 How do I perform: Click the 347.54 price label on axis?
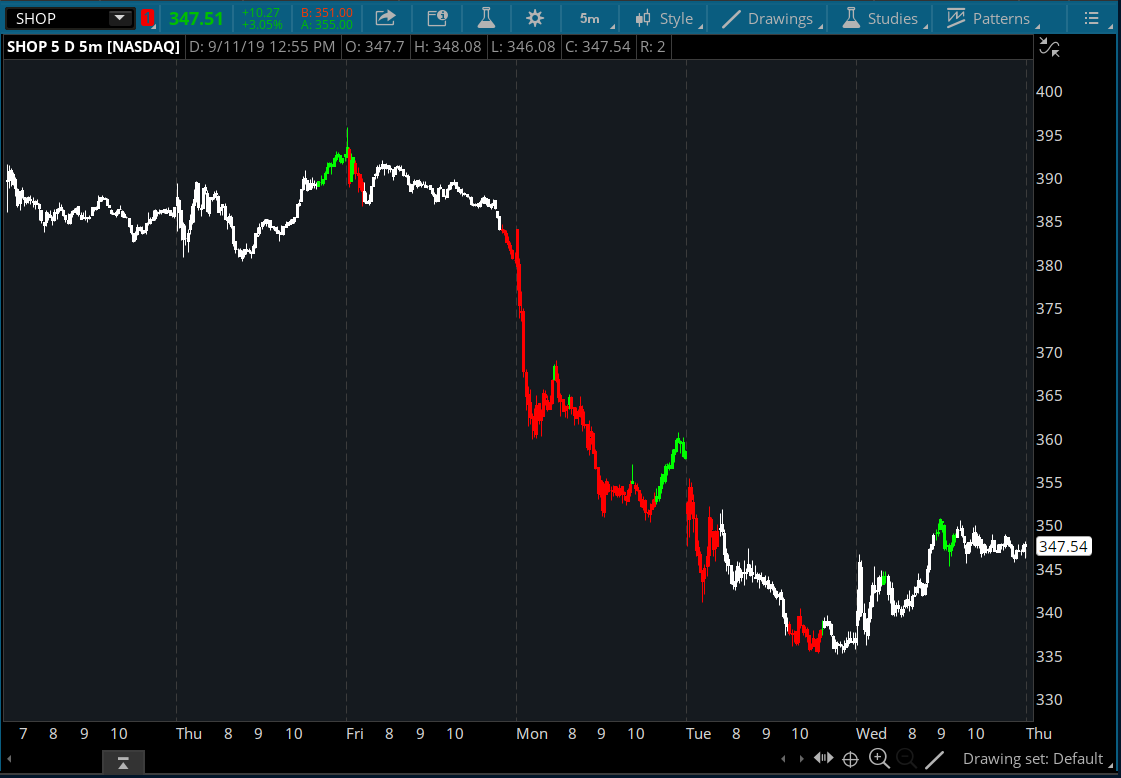1062,546
